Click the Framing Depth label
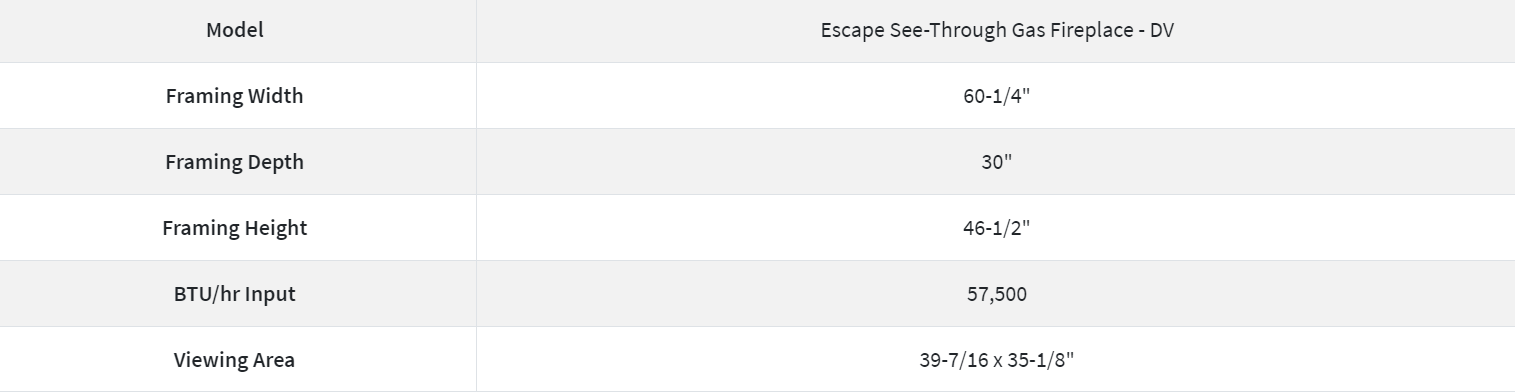Image resolution: width=1515 pixels, height=392 pixels. (x=235, y=162)
